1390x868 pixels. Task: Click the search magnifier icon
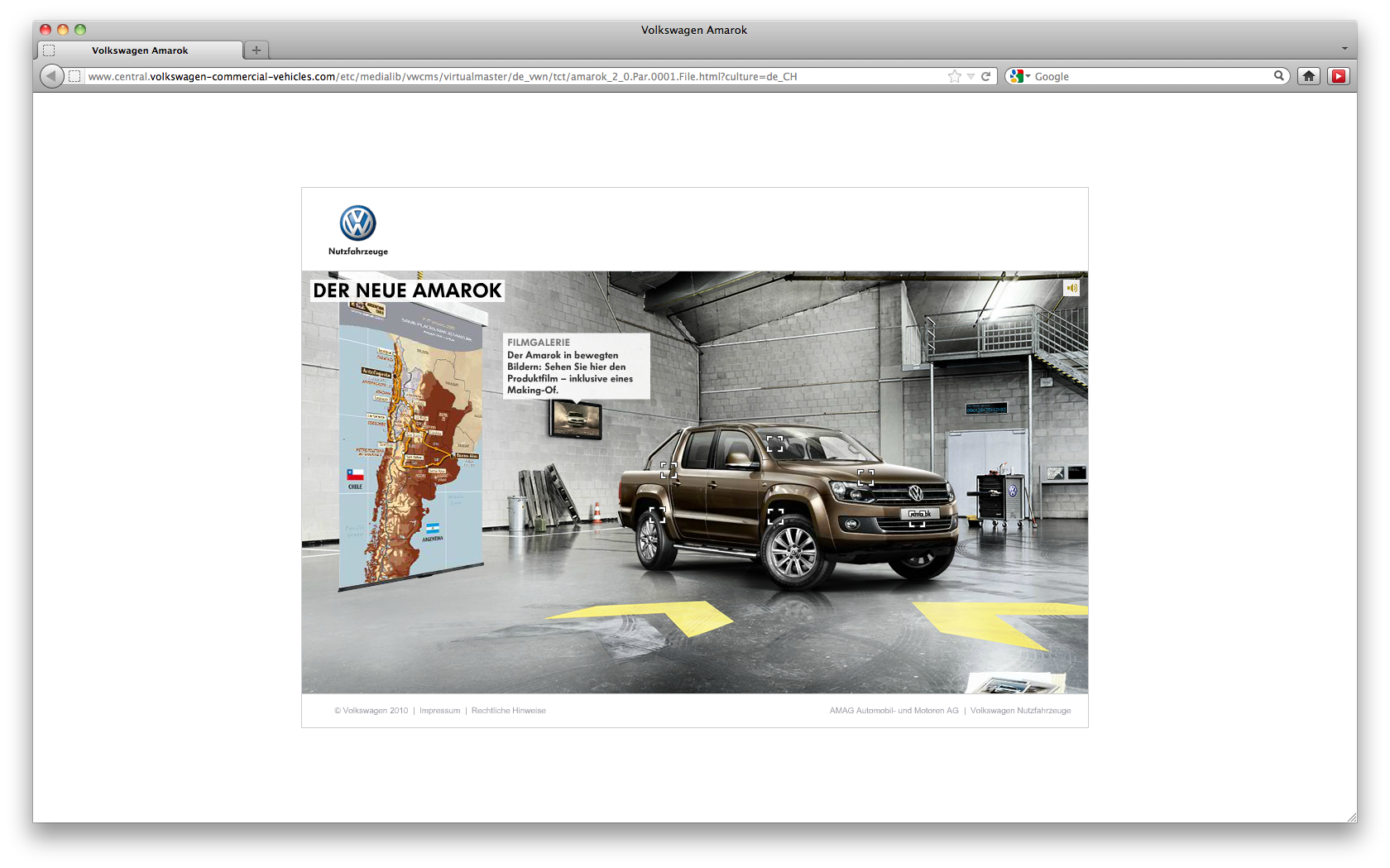1279,76
